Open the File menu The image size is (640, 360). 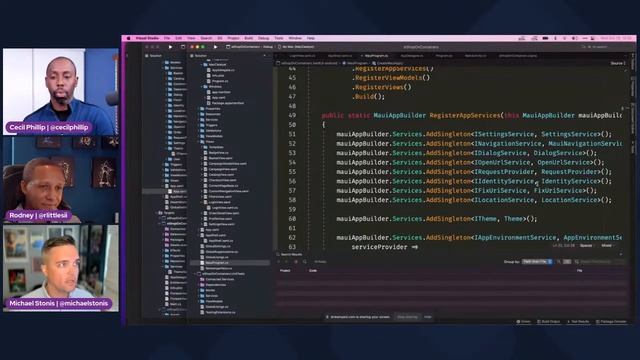[167, 38]
